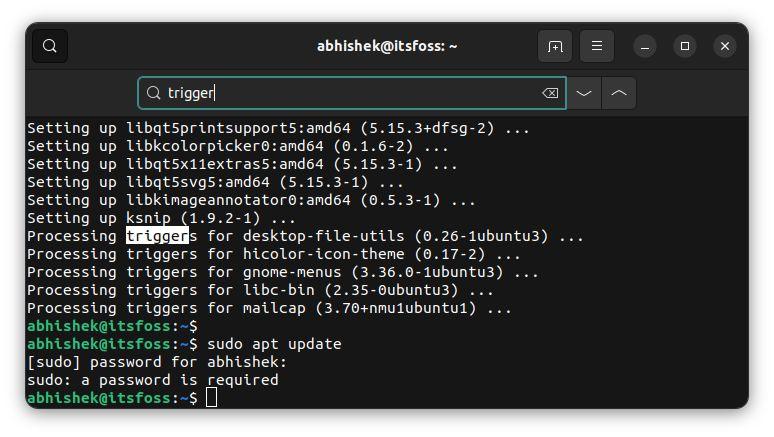Close the terminal window

coord(725,46)
